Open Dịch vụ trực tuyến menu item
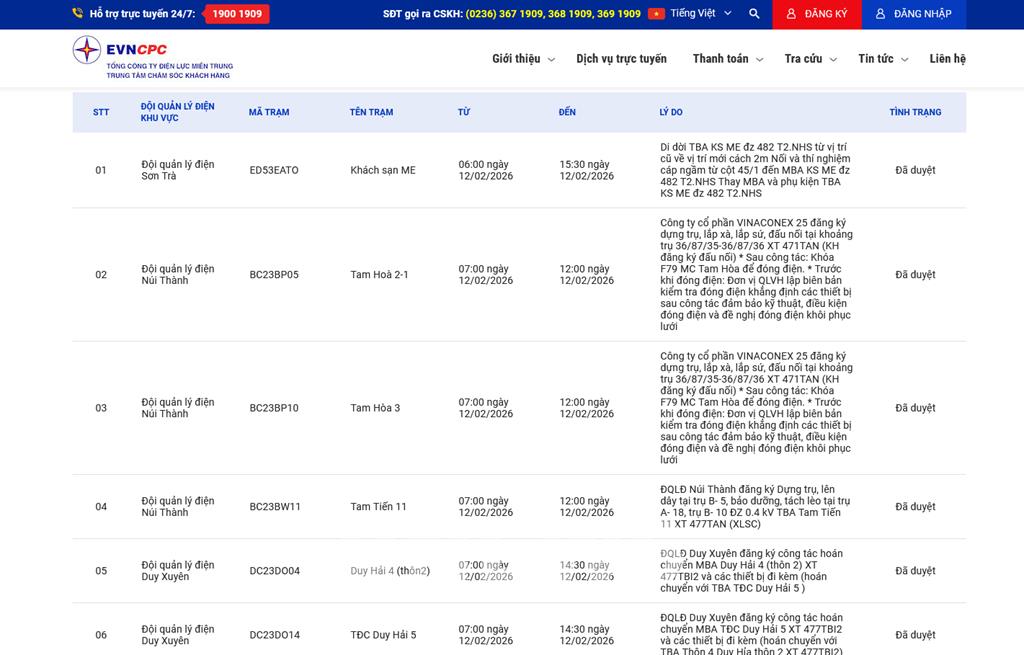This screenshot has height=655, width=1024. pos(621,59)
